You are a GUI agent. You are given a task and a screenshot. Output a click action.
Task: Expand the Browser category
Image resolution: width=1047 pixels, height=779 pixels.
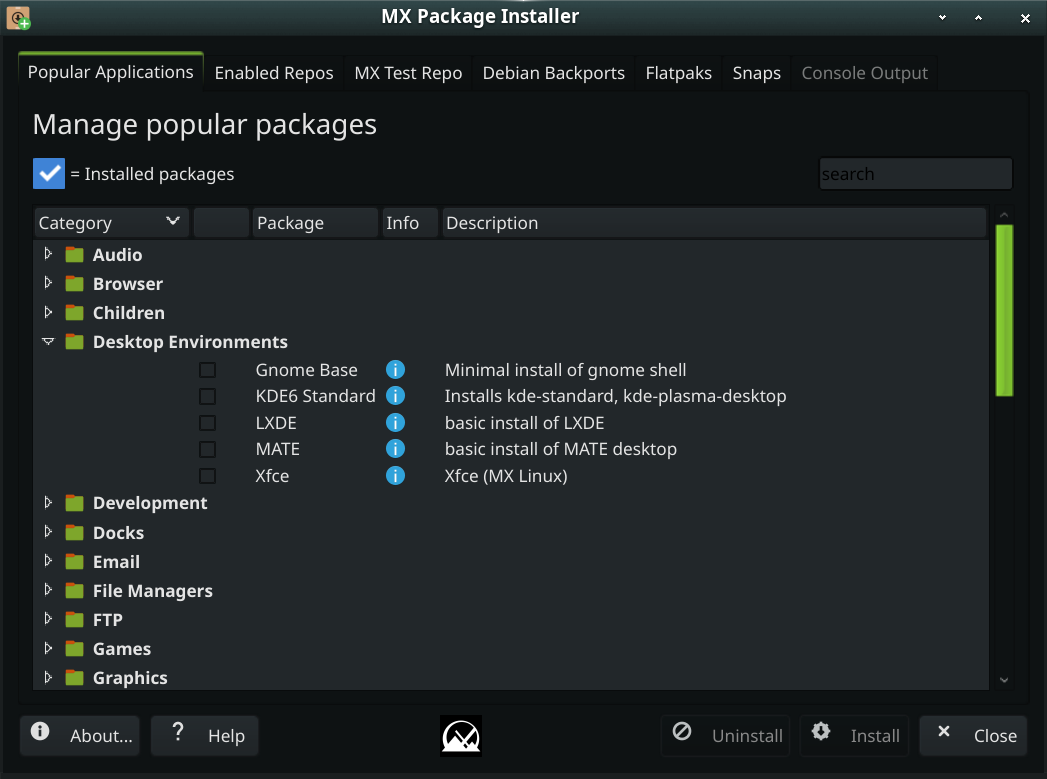tap(48, 283)
